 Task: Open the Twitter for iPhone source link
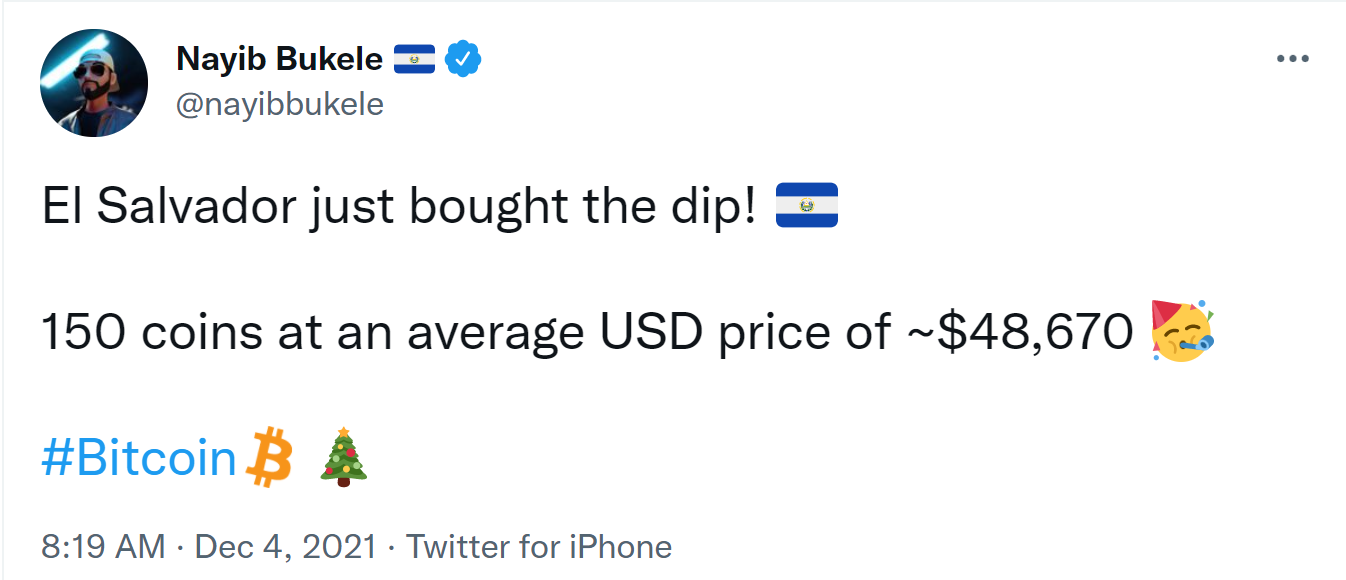(x=539, y=547)
